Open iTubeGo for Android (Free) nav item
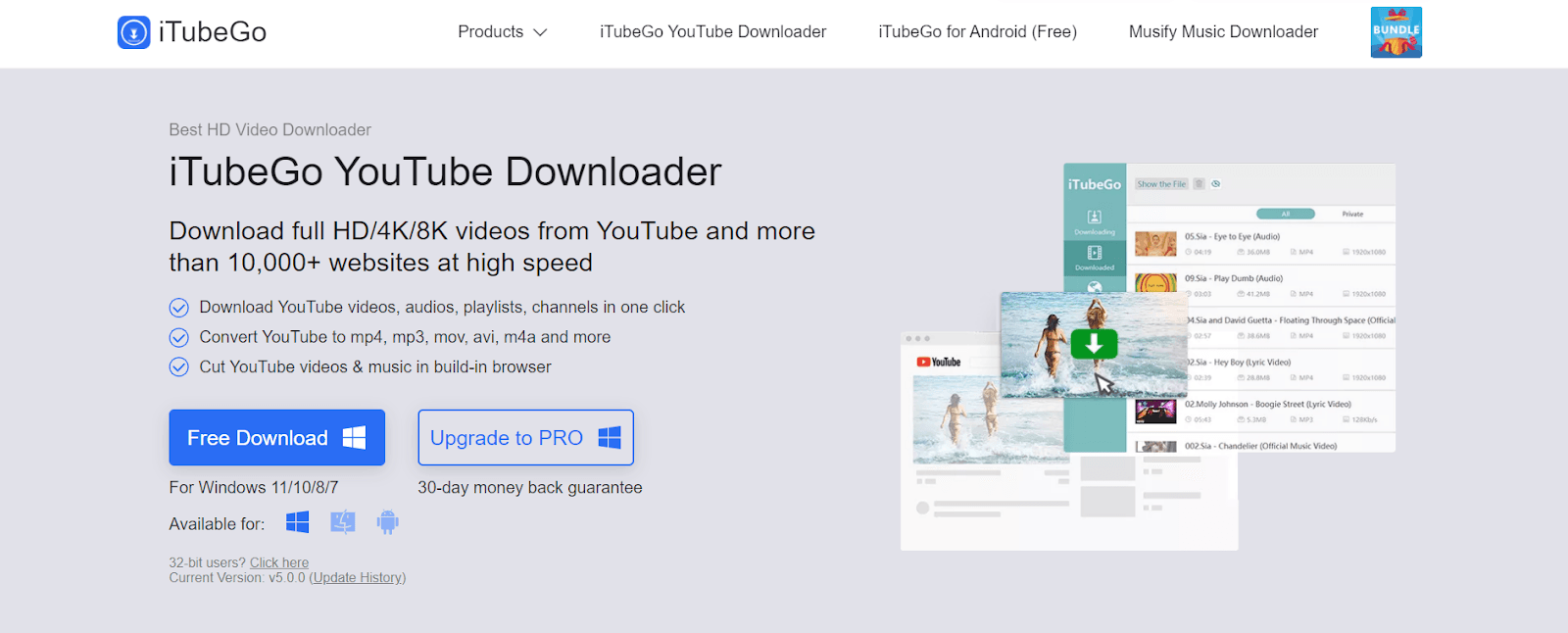 coord(977,32)
